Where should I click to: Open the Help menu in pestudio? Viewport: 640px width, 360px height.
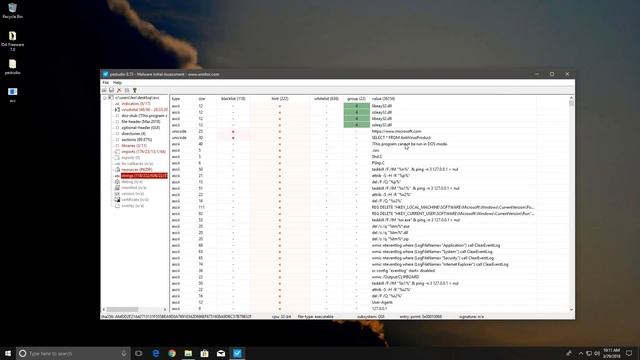[x=117, y=83]
